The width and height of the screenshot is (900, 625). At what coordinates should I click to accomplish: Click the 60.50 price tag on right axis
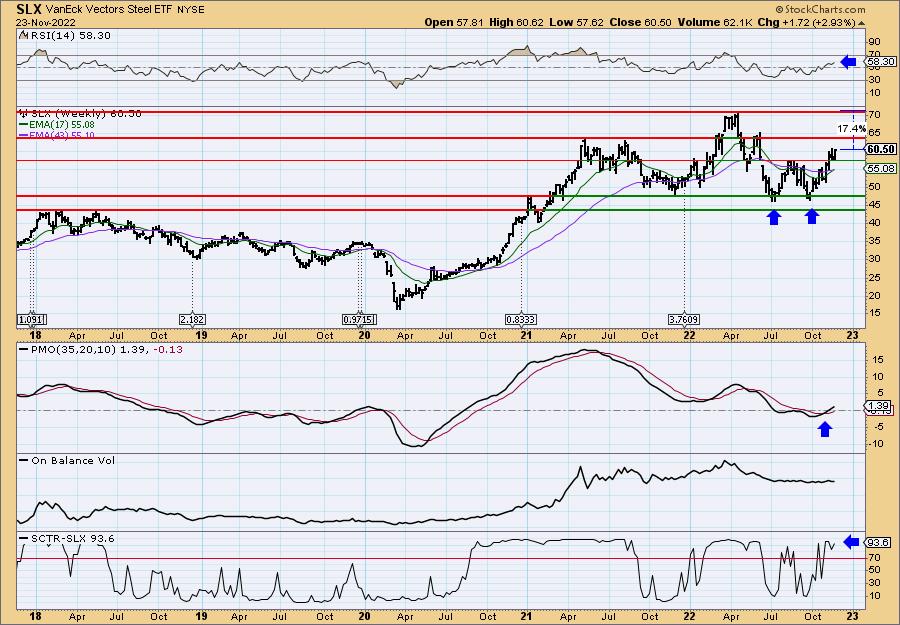coord(881,149)
